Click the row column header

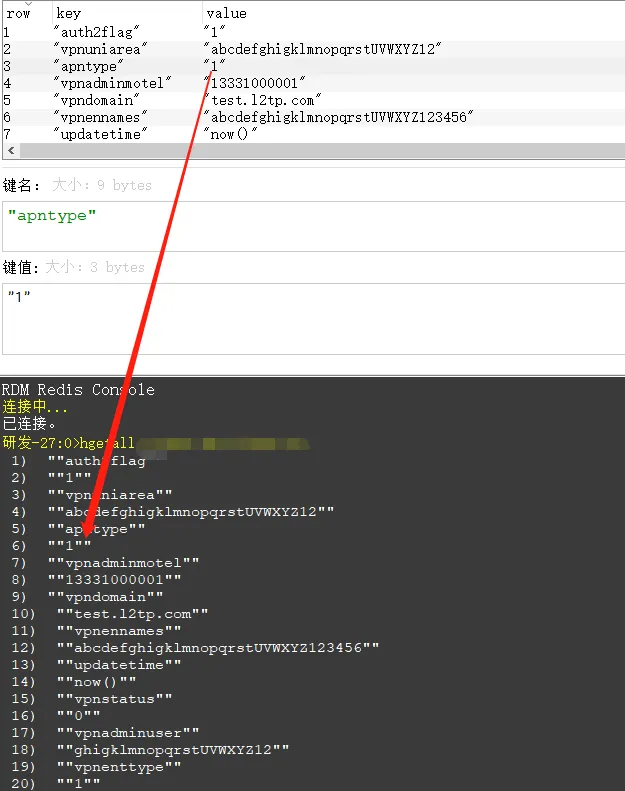coord(18,14)
